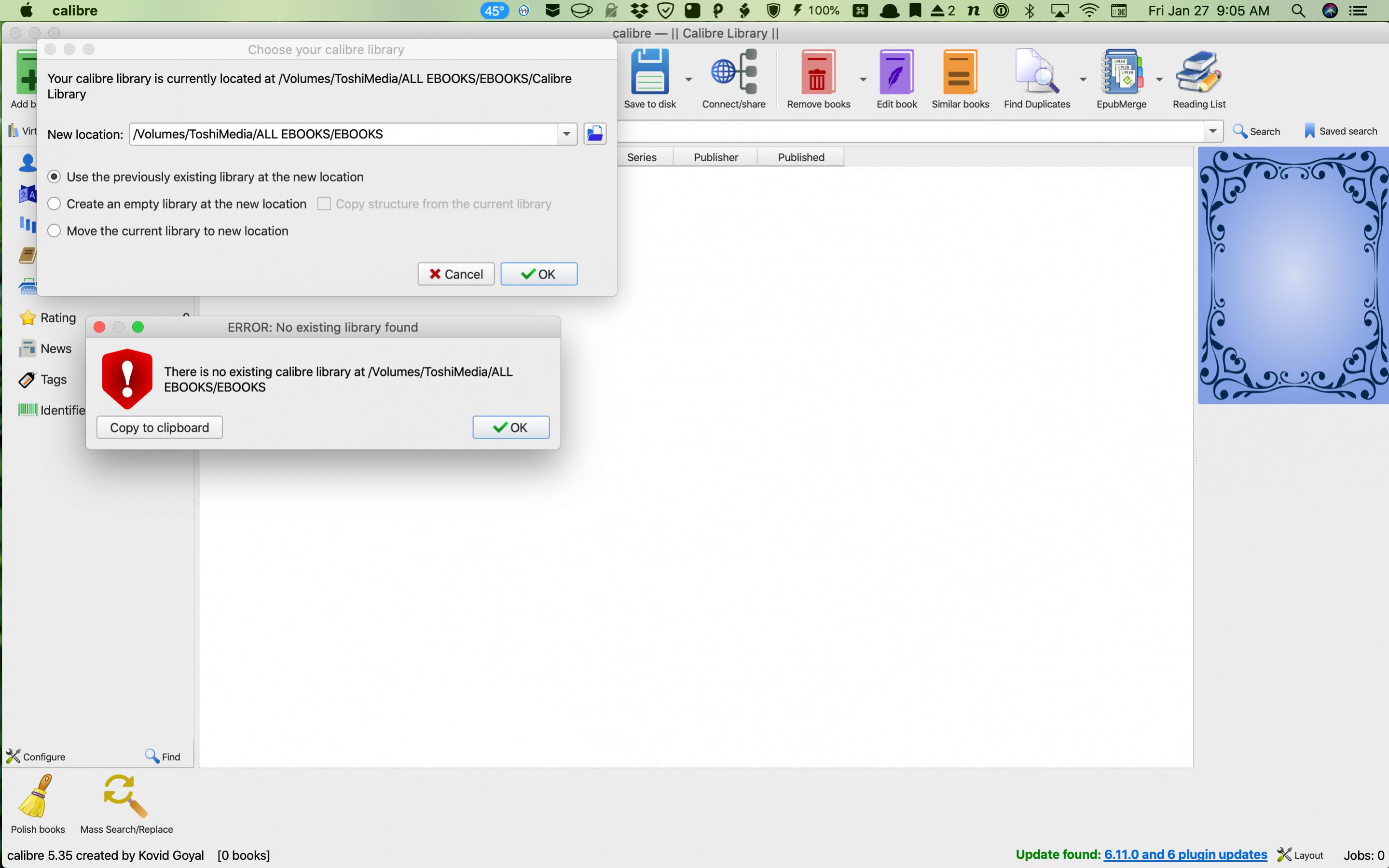The image size is (1389, 868).
Task: Close the error dialog with red button
Action: (x=99, y=327)
